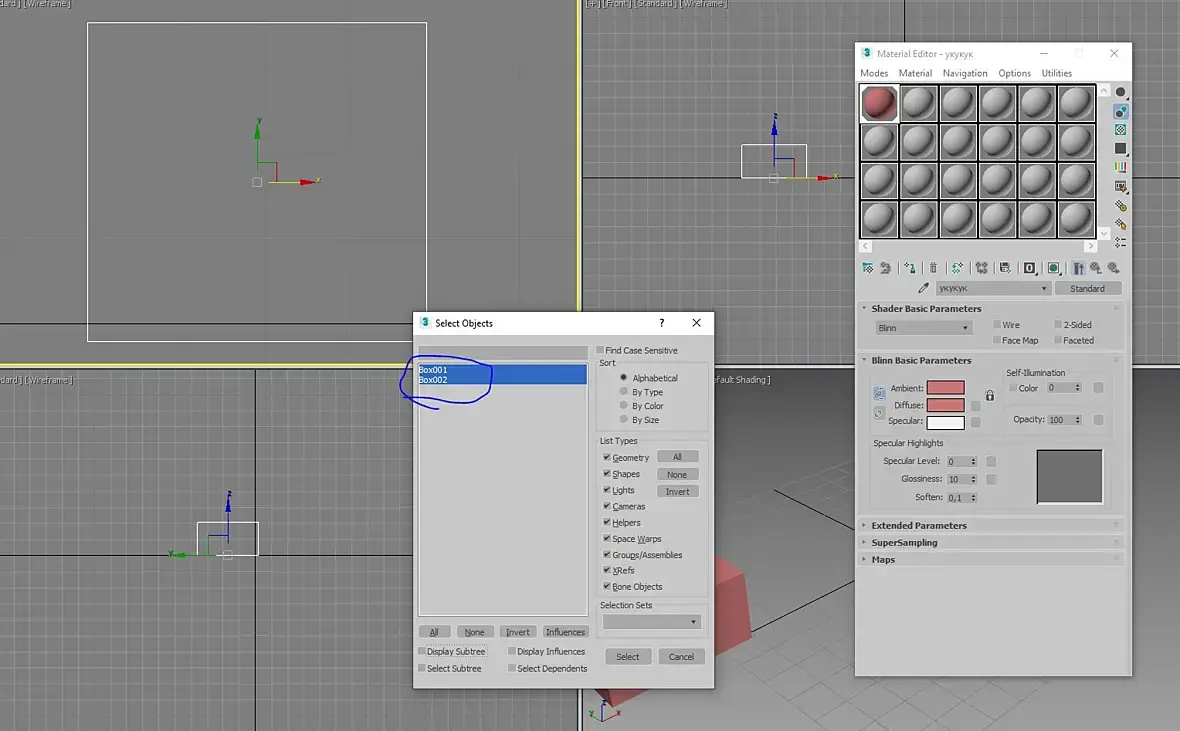Click the Put to Library icon
The height and width of the screenshot is (731, 1180).
(x=1005, y=268)
